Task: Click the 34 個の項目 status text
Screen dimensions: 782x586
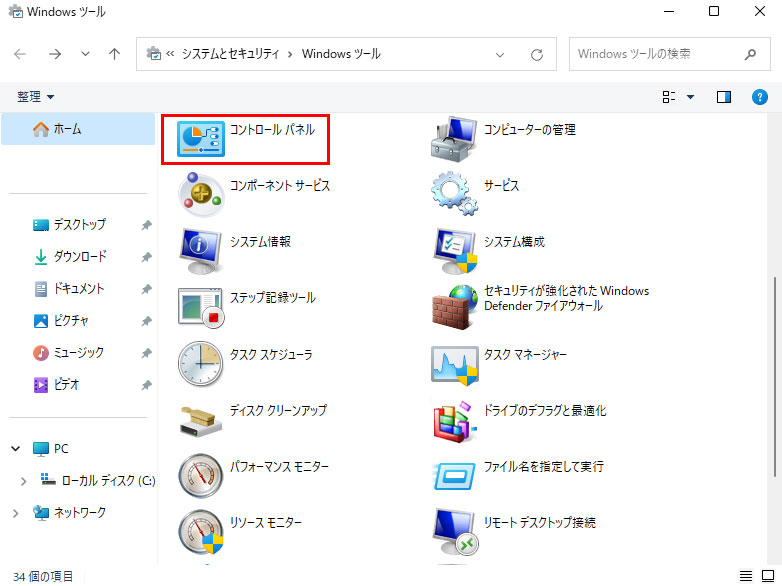Action: pyautogui.click(x=43, y=577)
